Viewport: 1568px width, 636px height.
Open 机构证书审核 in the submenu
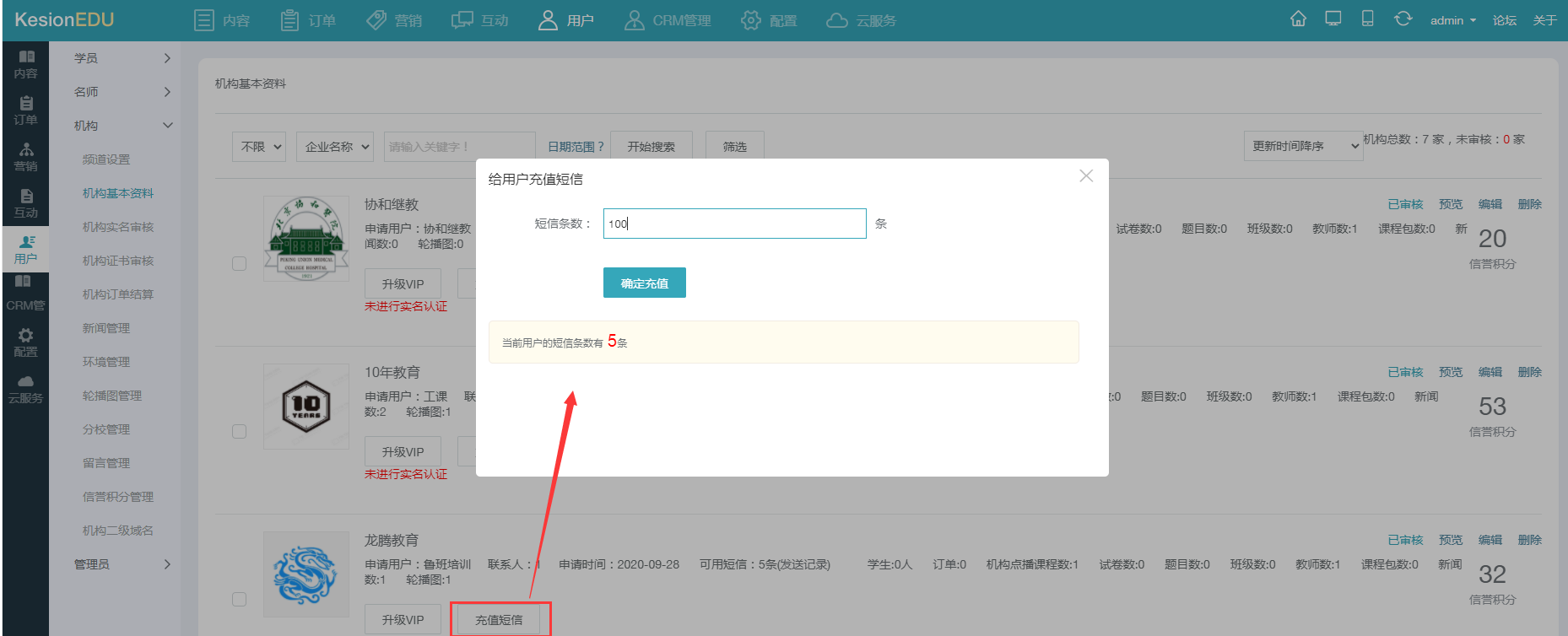point(118,261)
